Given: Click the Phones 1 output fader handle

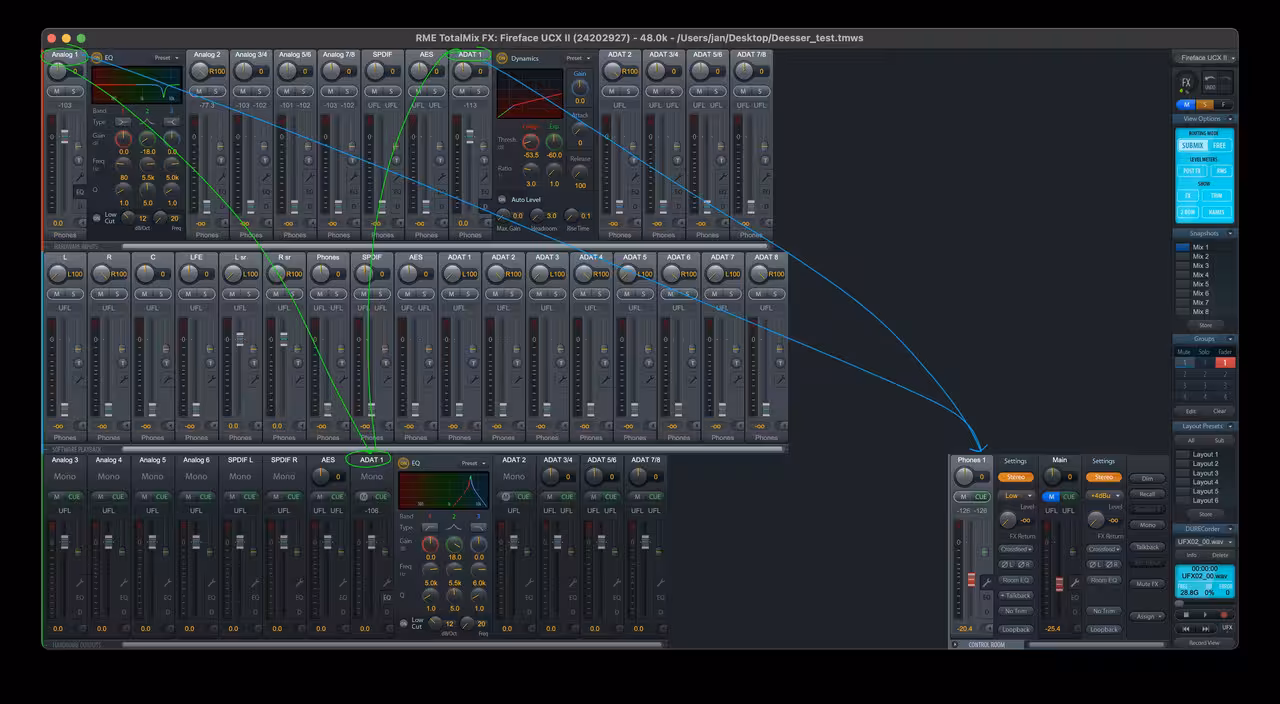Looking at the screenshot, I should click(972, 580).
